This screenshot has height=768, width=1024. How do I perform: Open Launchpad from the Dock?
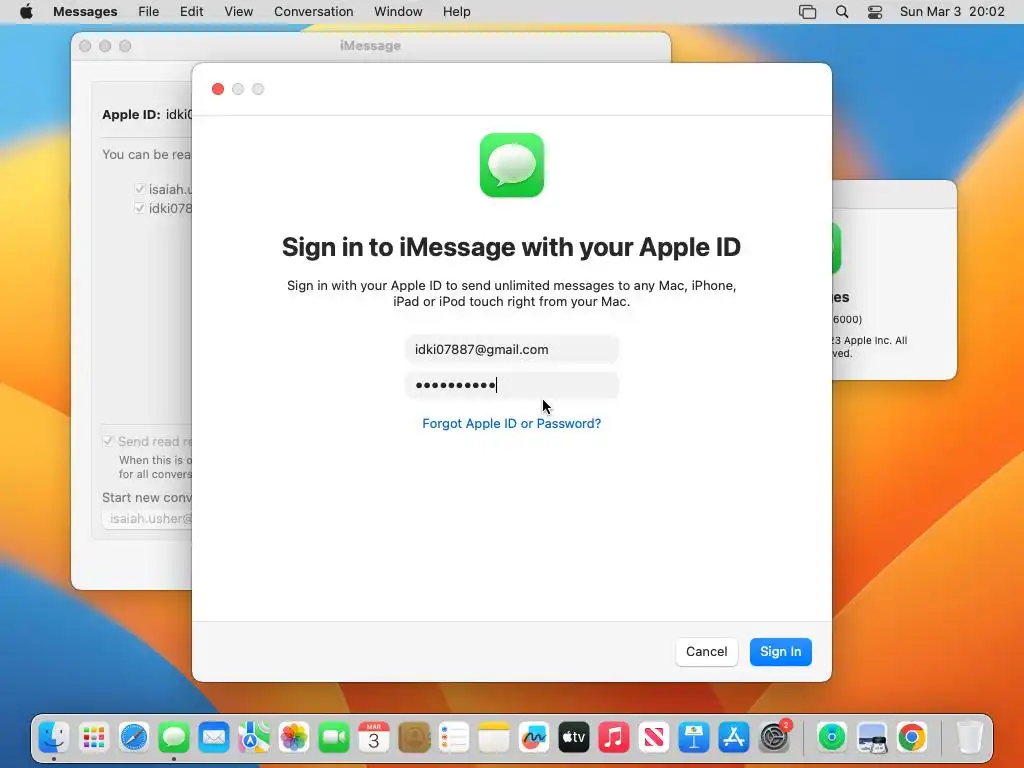click(x=94, y=738)
